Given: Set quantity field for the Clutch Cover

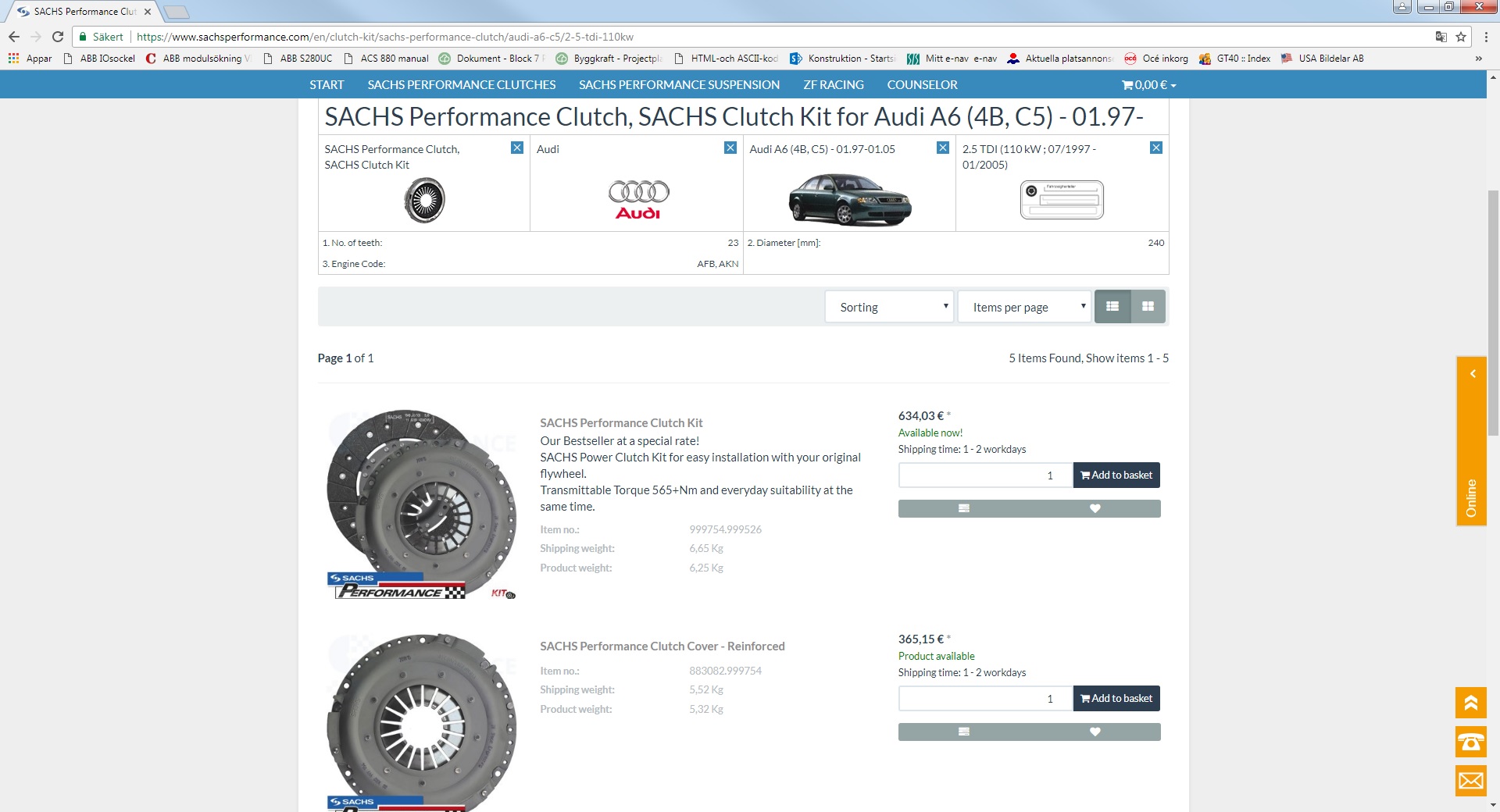Looking at the screenshot, I should (x=986, y=698).
